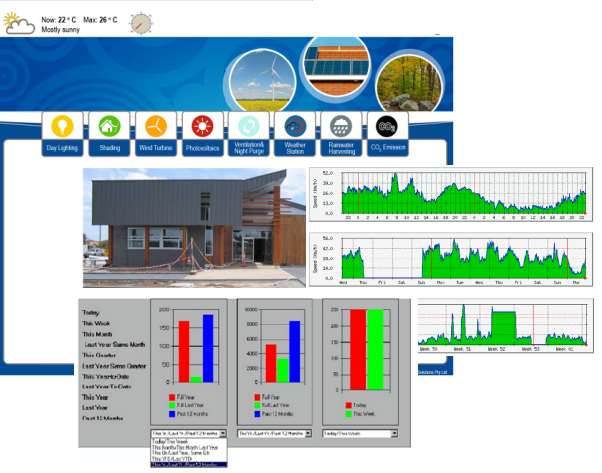Click the Day Lighting tab label

coord(62,148)
